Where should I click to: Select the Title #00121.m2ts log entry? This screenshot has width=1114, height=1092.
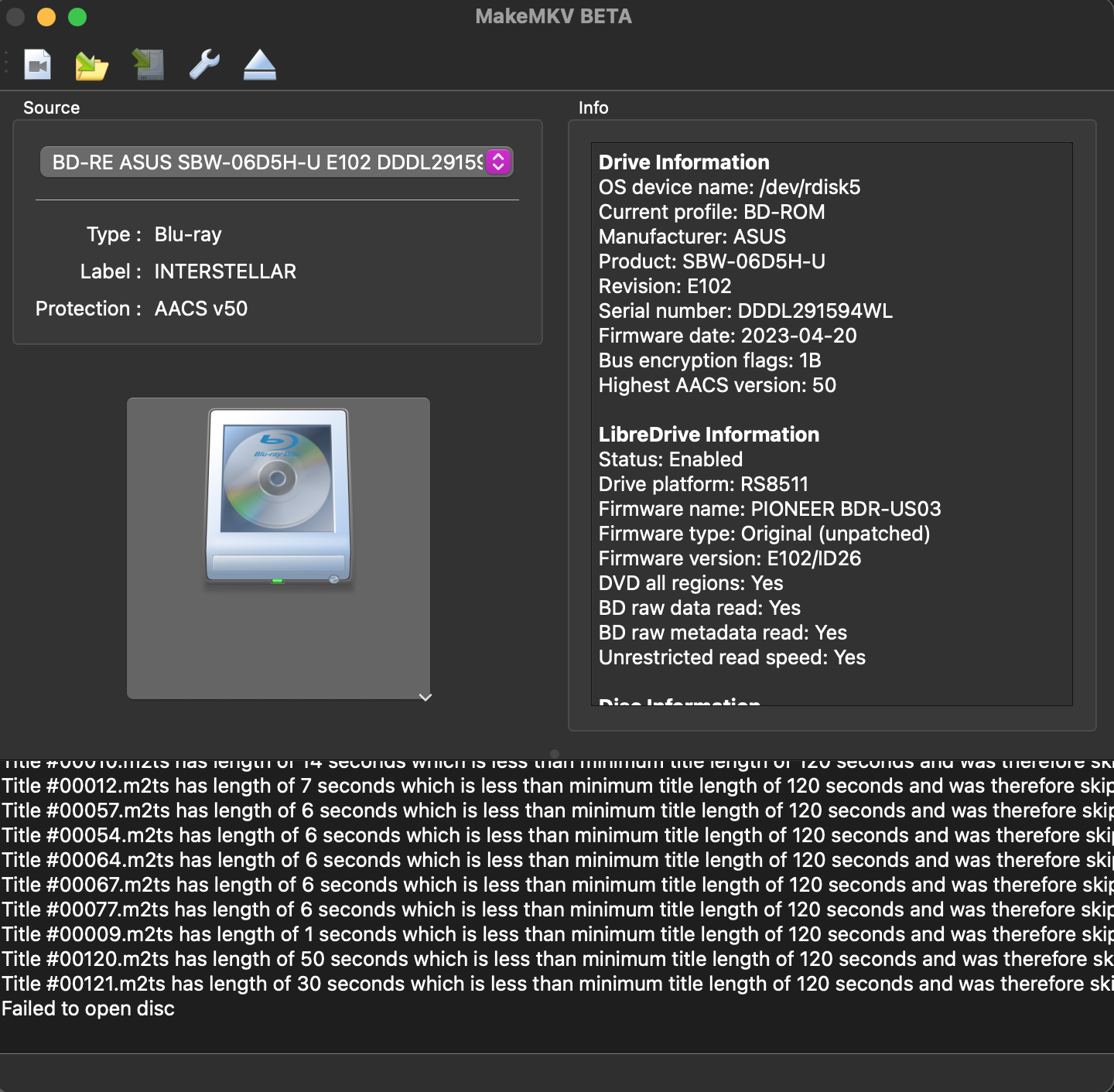[x=309, y=984]
